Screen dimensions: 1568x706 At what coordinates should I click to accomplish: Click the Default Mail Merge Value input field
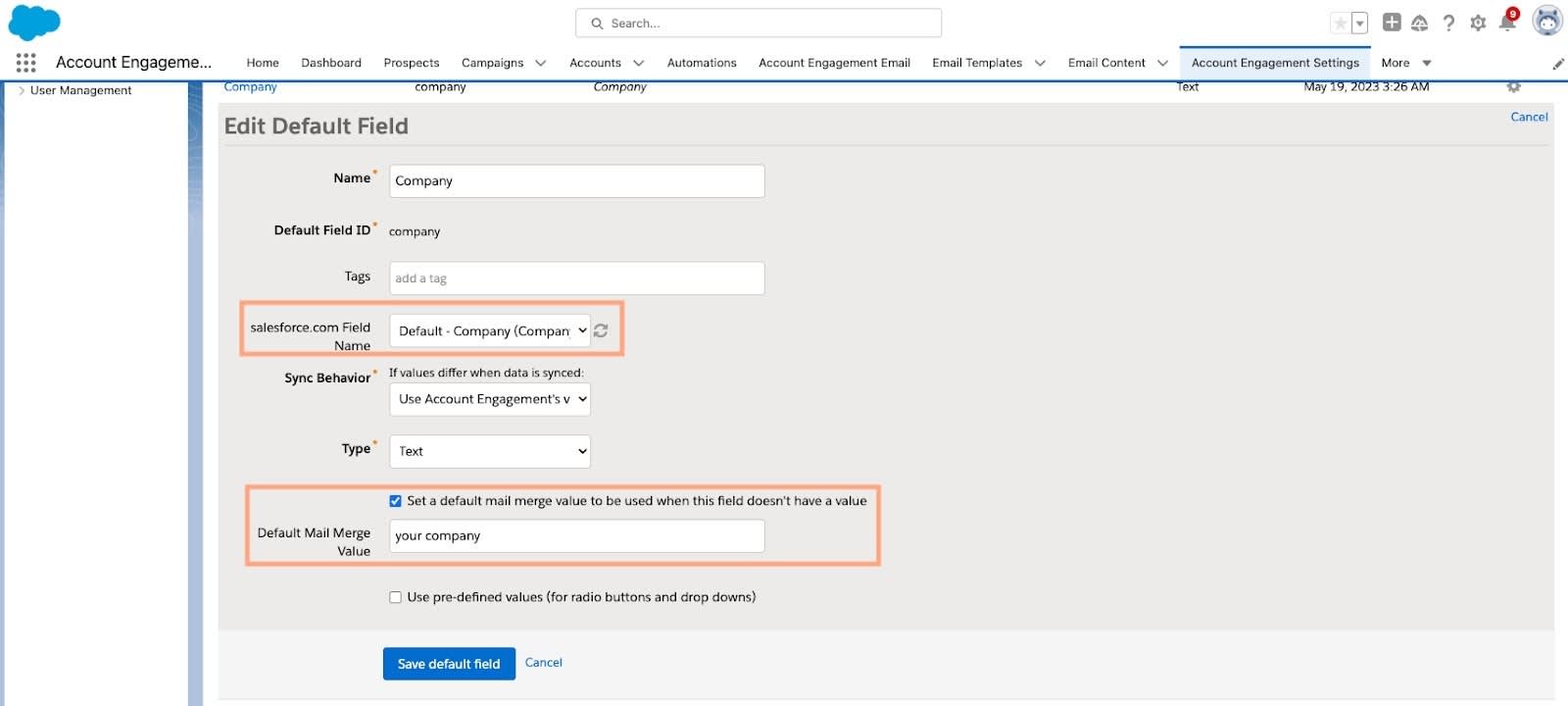pyautogui.click(x=577, y=536)
